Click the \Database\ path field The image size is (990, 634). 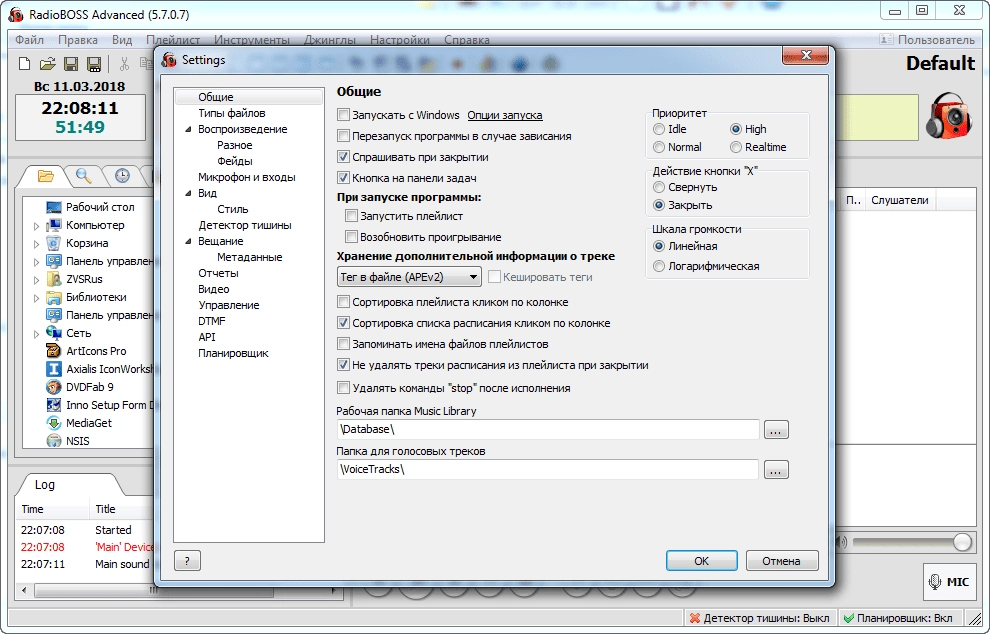click(547, 429)
